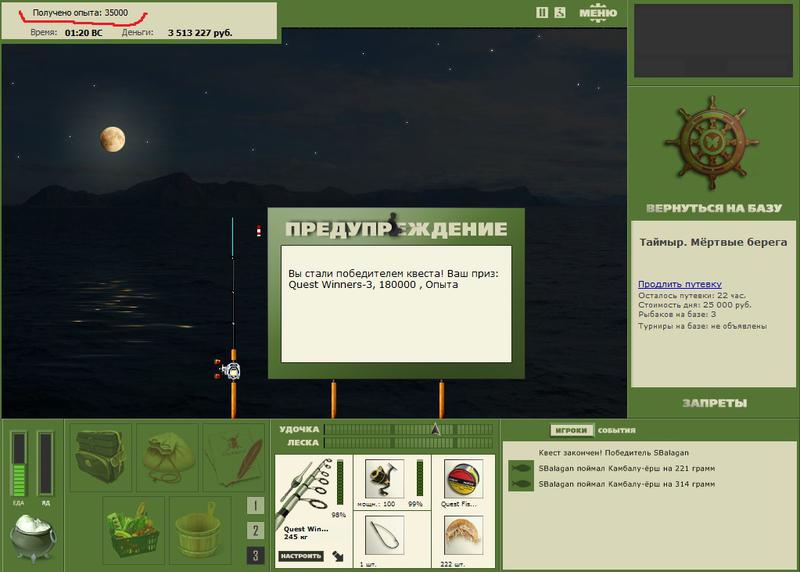The height and width of the screenshot is (572, 800).
Task: Click the red-white float on the water
Action: (259, 231)
